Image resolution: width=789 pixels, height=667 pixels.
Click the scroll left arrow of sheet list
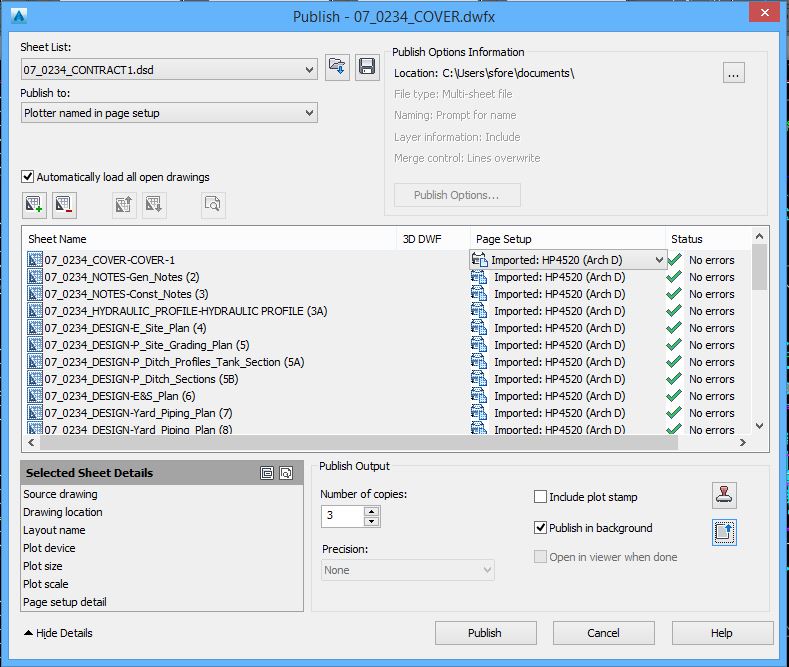31,443
